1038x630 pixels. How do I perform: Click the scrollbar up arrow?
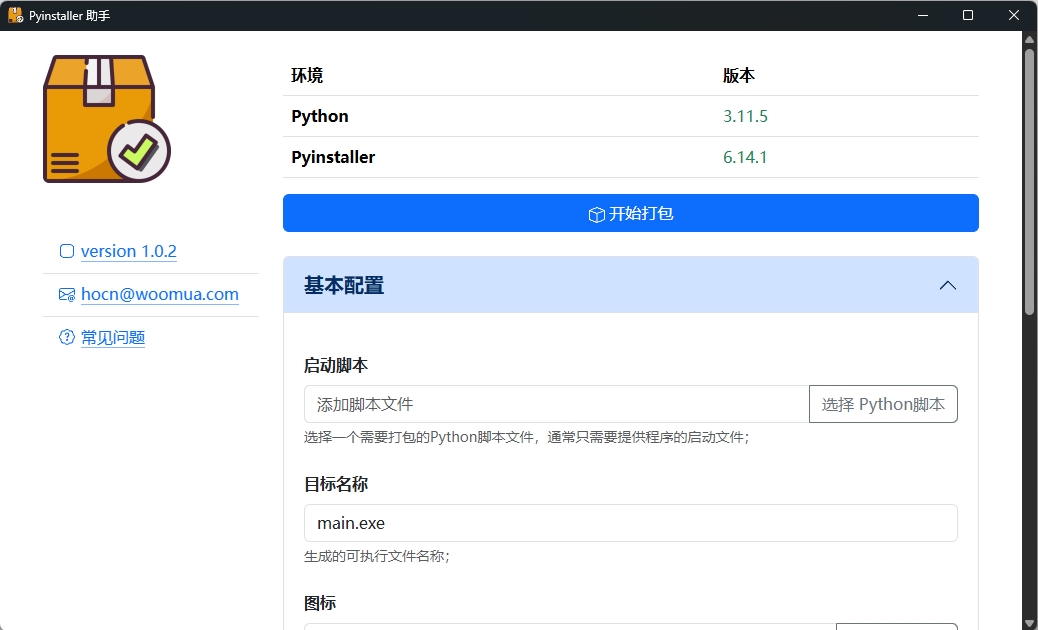click(1029, 39)
